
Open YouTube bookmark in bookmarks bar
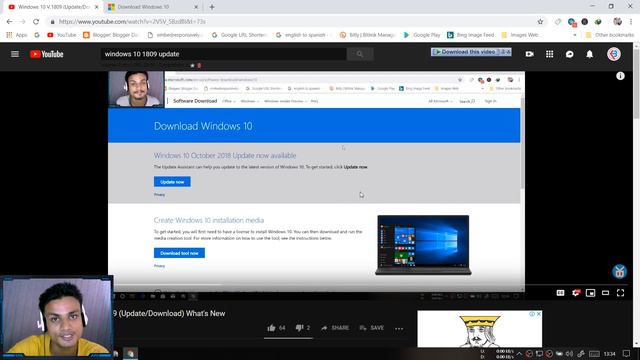[x=62, y=35]
